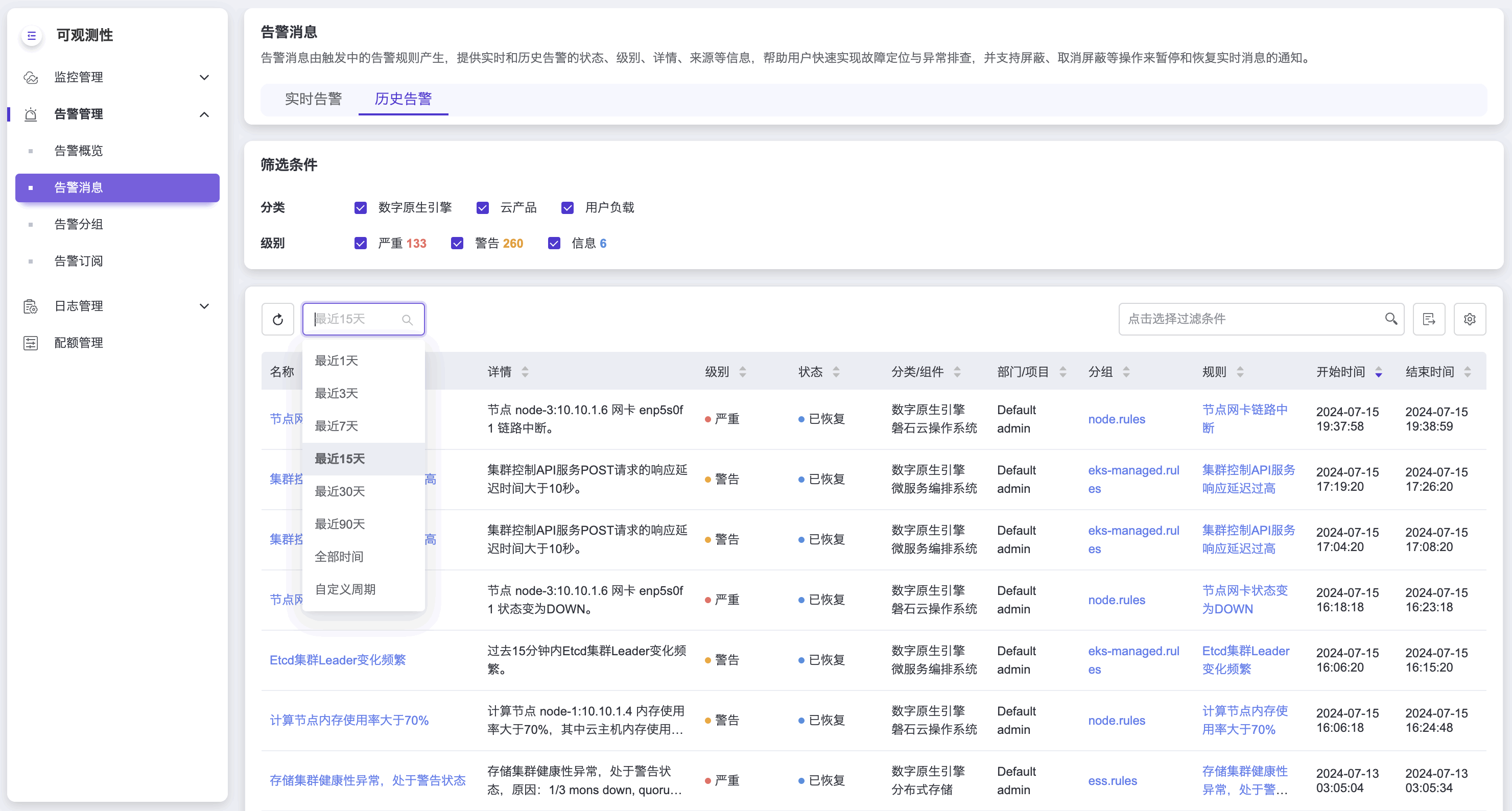Switch to the 实时告警 tab

(x=313, y=99)
